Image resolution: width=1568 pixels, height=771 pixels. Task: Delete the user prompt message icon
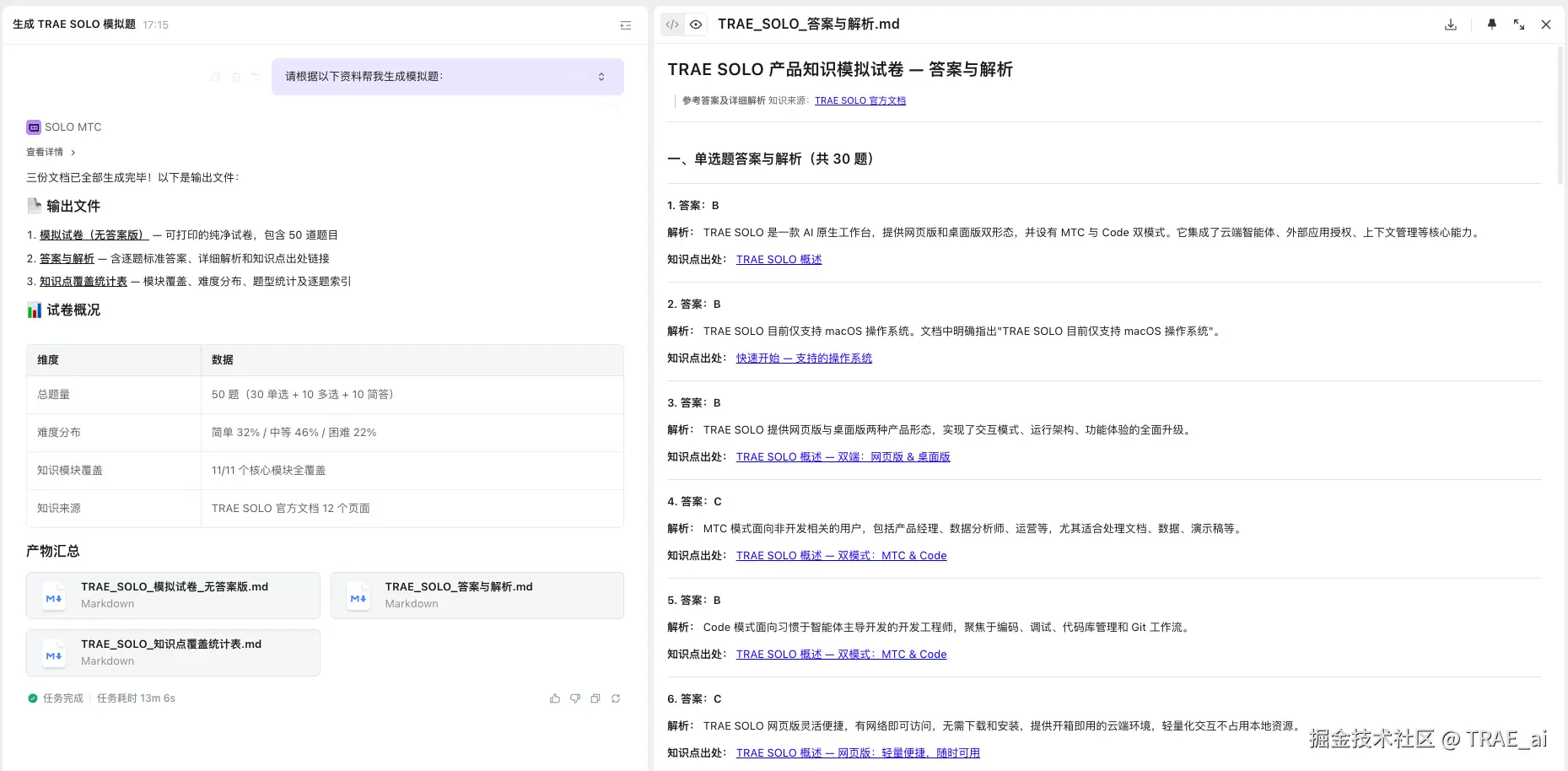pyautogui.click(x=236, y=77)
